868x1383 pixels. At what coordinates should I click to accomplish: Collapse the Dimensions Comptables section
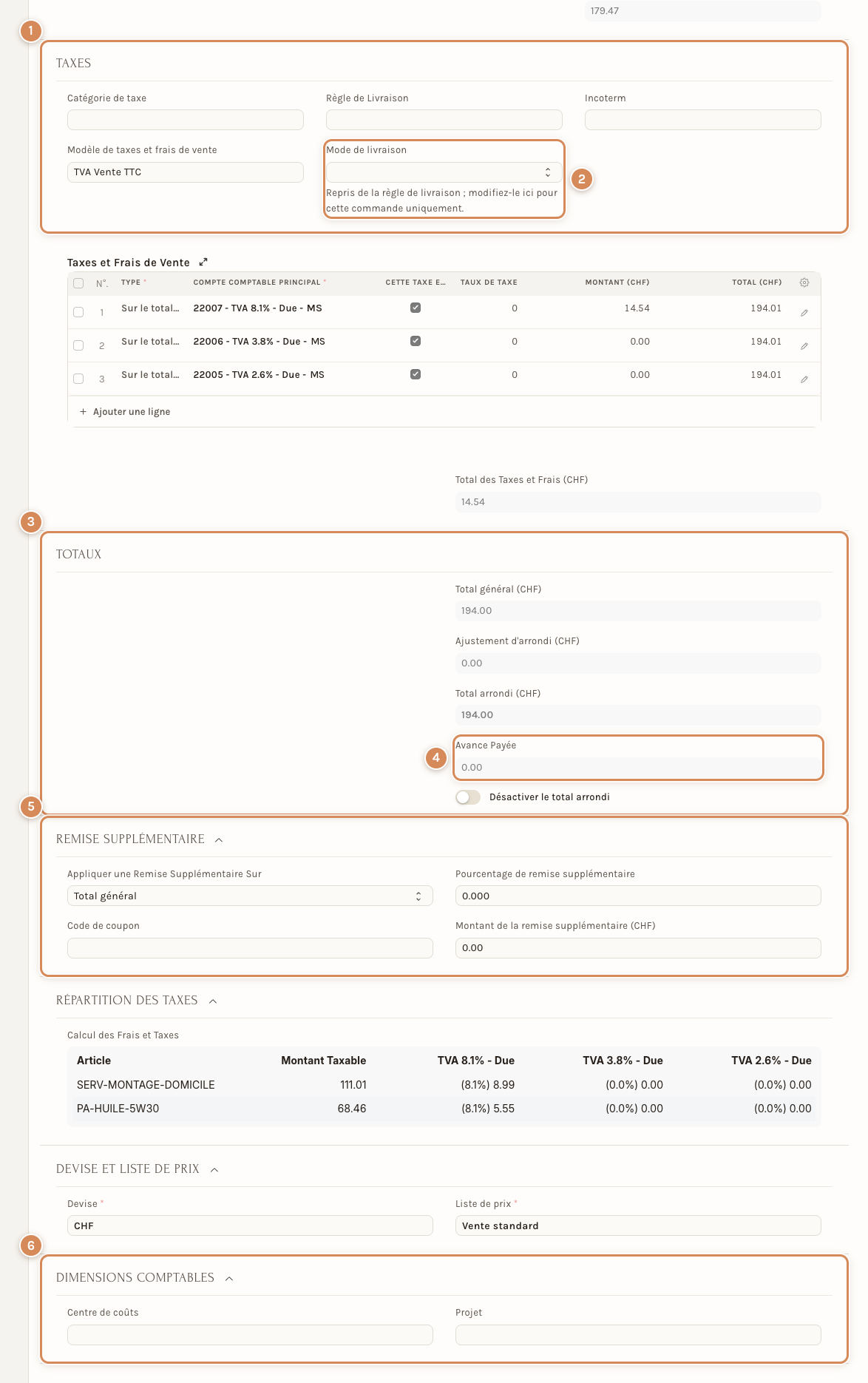[x=229, y=1278]
